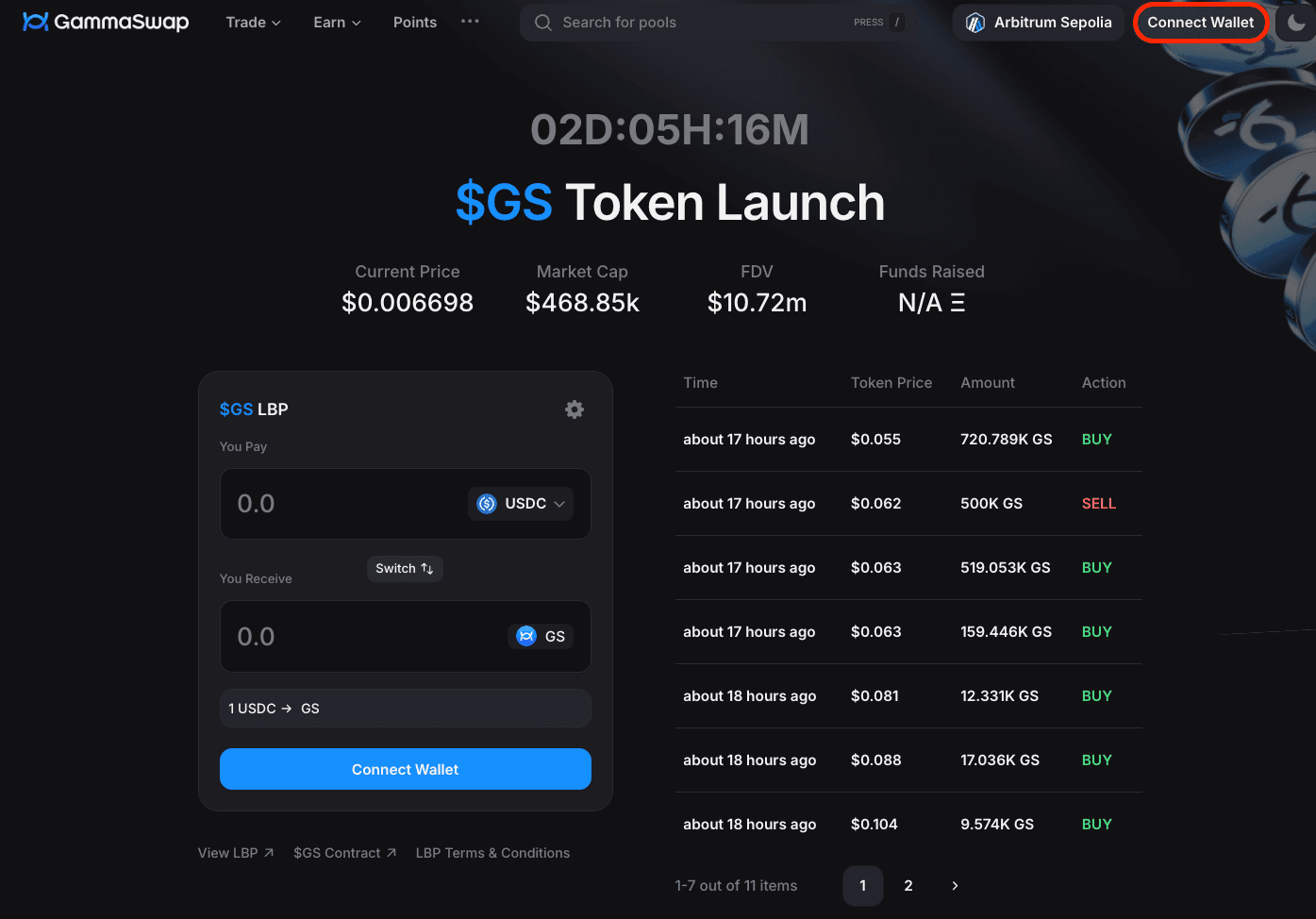Screen dimensions: 1316x919
Task: Open the View LBP link
Action: pyautogui.click(x=236, y=853)
